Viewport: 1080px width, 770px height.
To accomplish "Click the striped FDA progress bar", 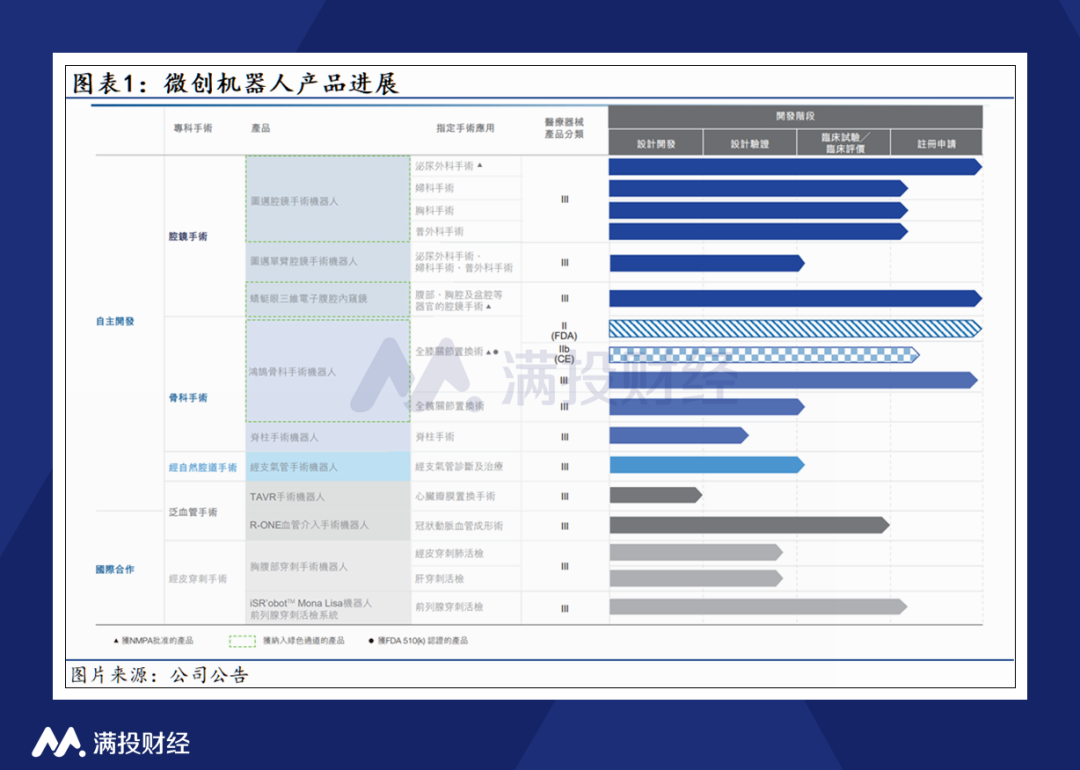I will [x=796, y=329].
